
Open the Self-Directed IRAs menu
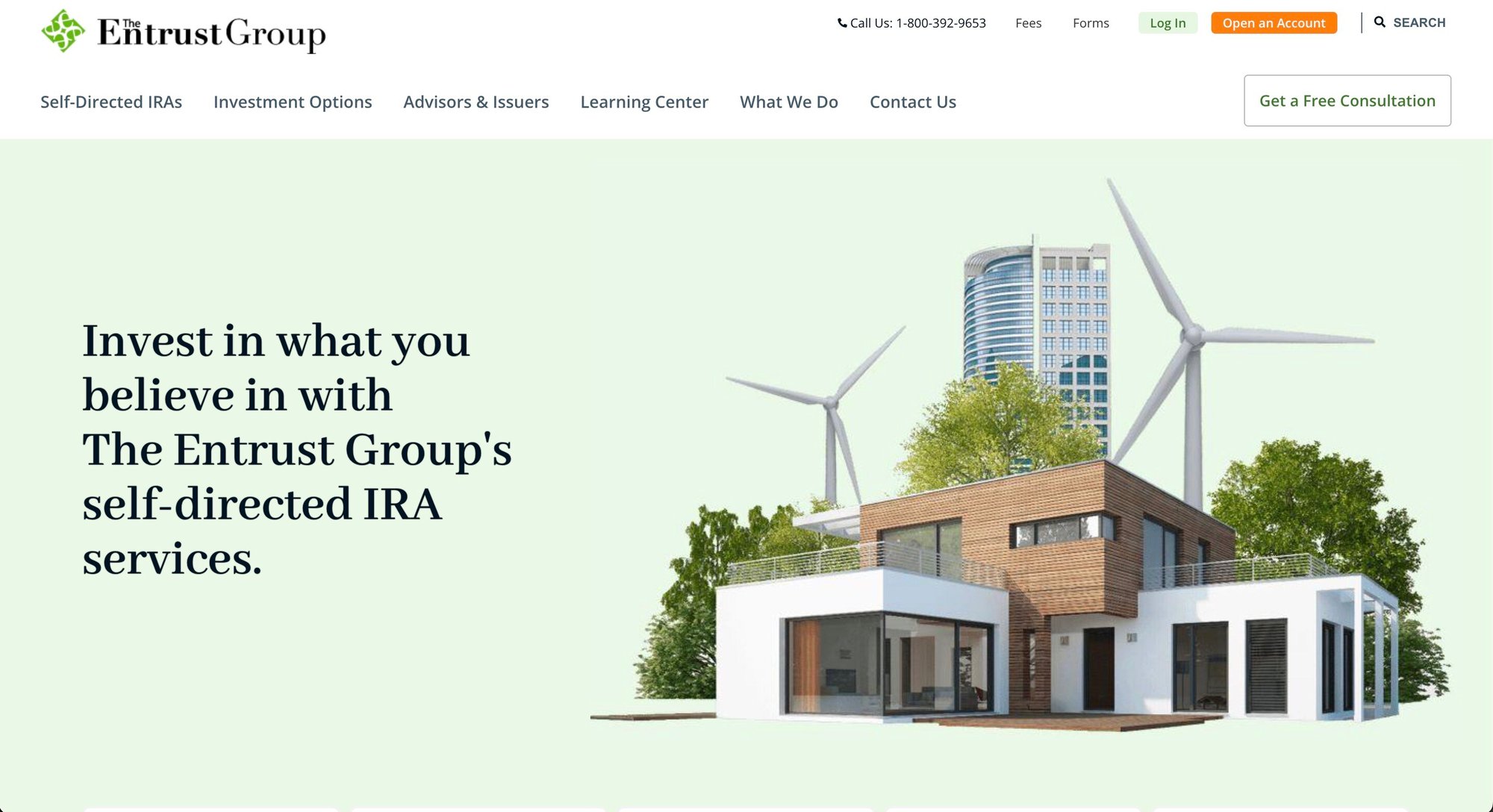tap(111, 101)
